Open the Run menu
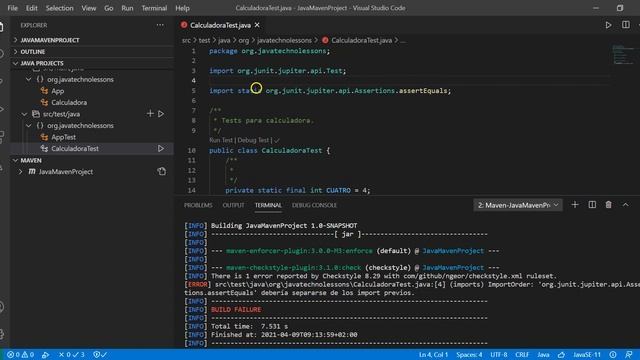640x360 pixels. pos(127,8)
